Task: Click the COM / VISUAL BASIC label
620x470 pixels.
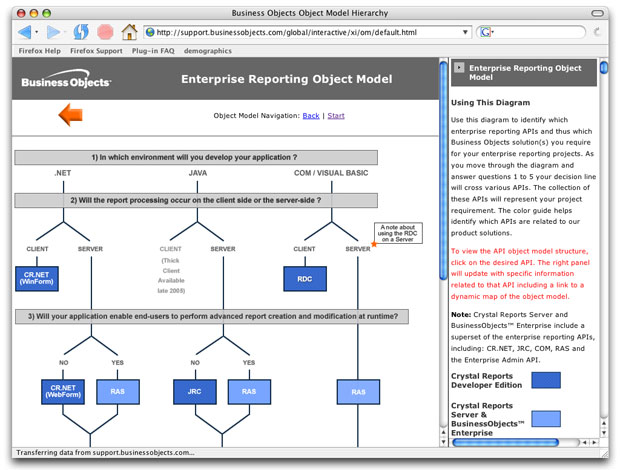Action: tap(331, 173)
